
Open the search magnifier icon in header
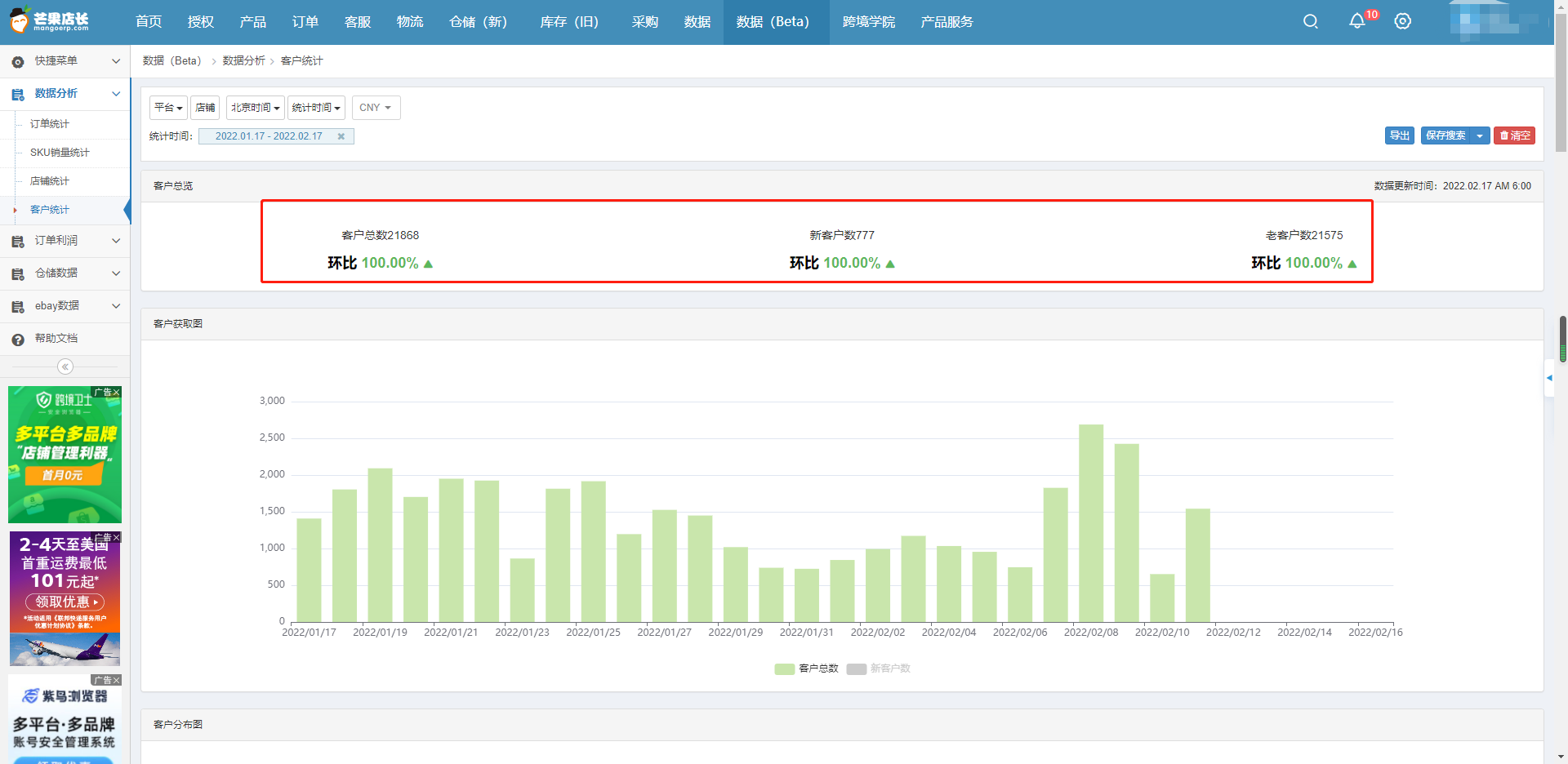(x=1311, y=22)
